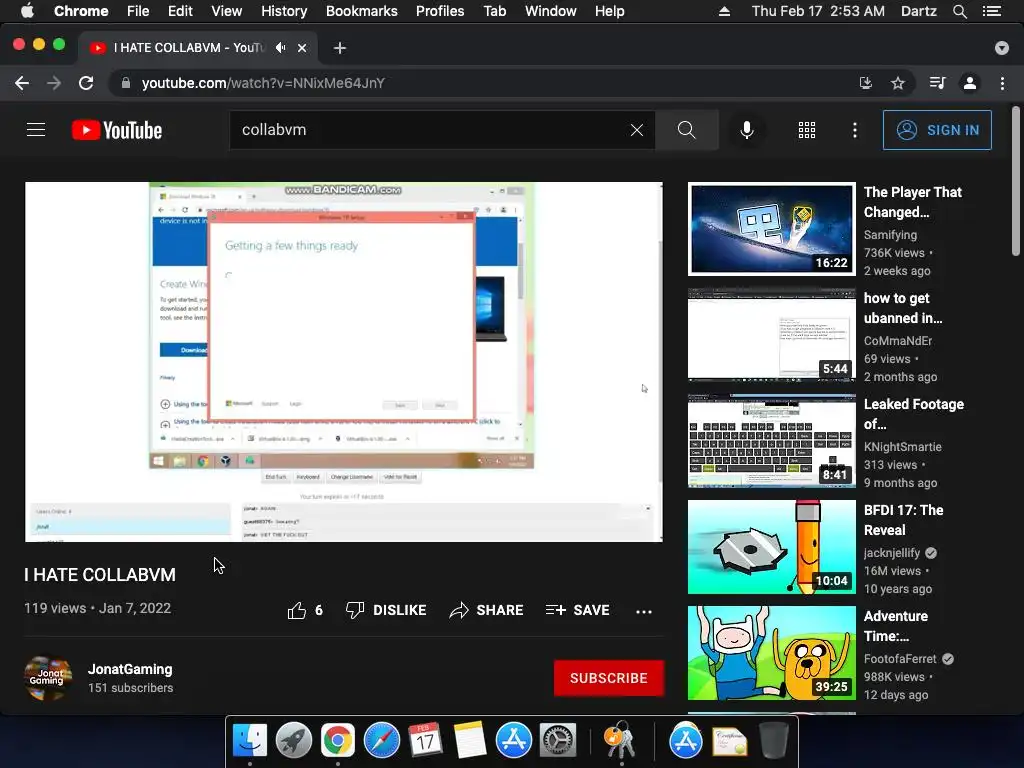The height and width of the screenshot is (768, 1024).
Task: Open Safari from the dock
Action: (x=382, y=741)
